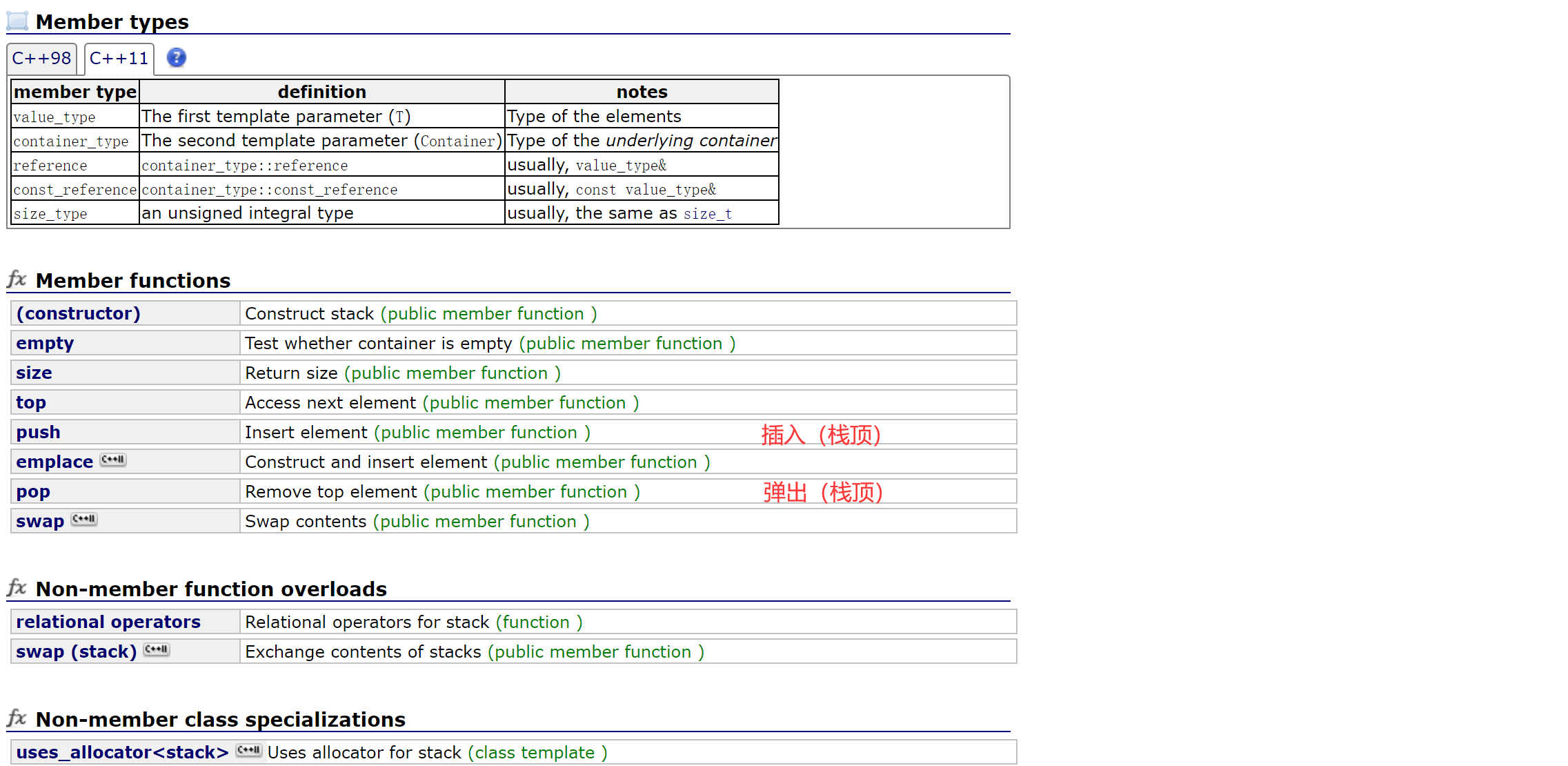Image resolution: width=1568 pixels, height=766 pixels.
Task: Select the C++11 tab
Action: point(119,59)
